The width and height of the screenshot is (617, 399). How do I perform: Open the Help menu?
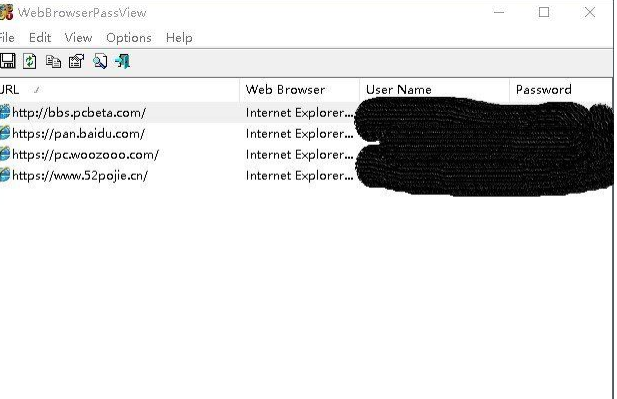coord(179,38)
